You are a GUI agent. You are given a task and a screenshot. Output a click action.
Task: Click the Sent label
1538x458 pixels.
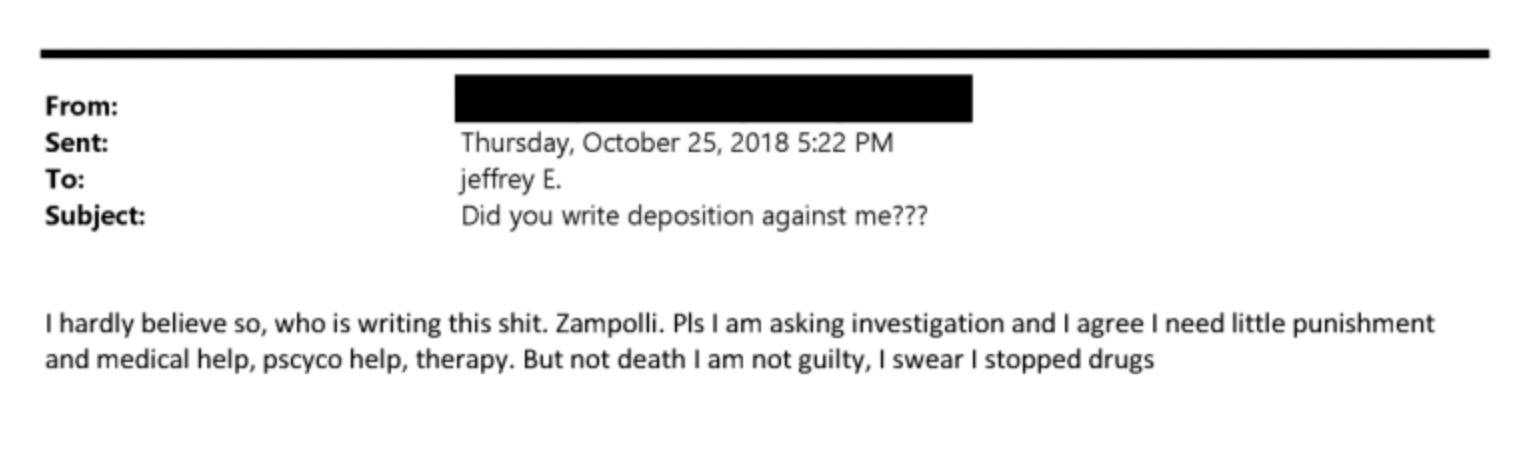coord(76,143)
